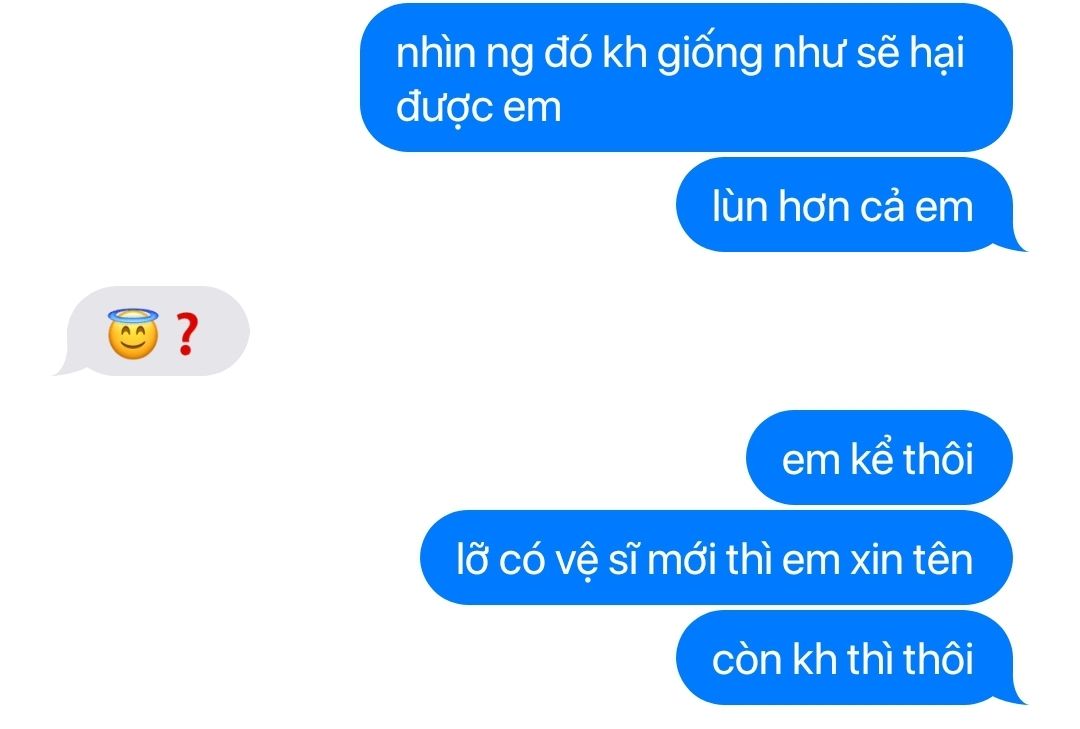The width and height of the screenshot is (1080, 729).
Task: Click the smiling halo emoji
Action: pyautogui.click(x=133, y=333)
